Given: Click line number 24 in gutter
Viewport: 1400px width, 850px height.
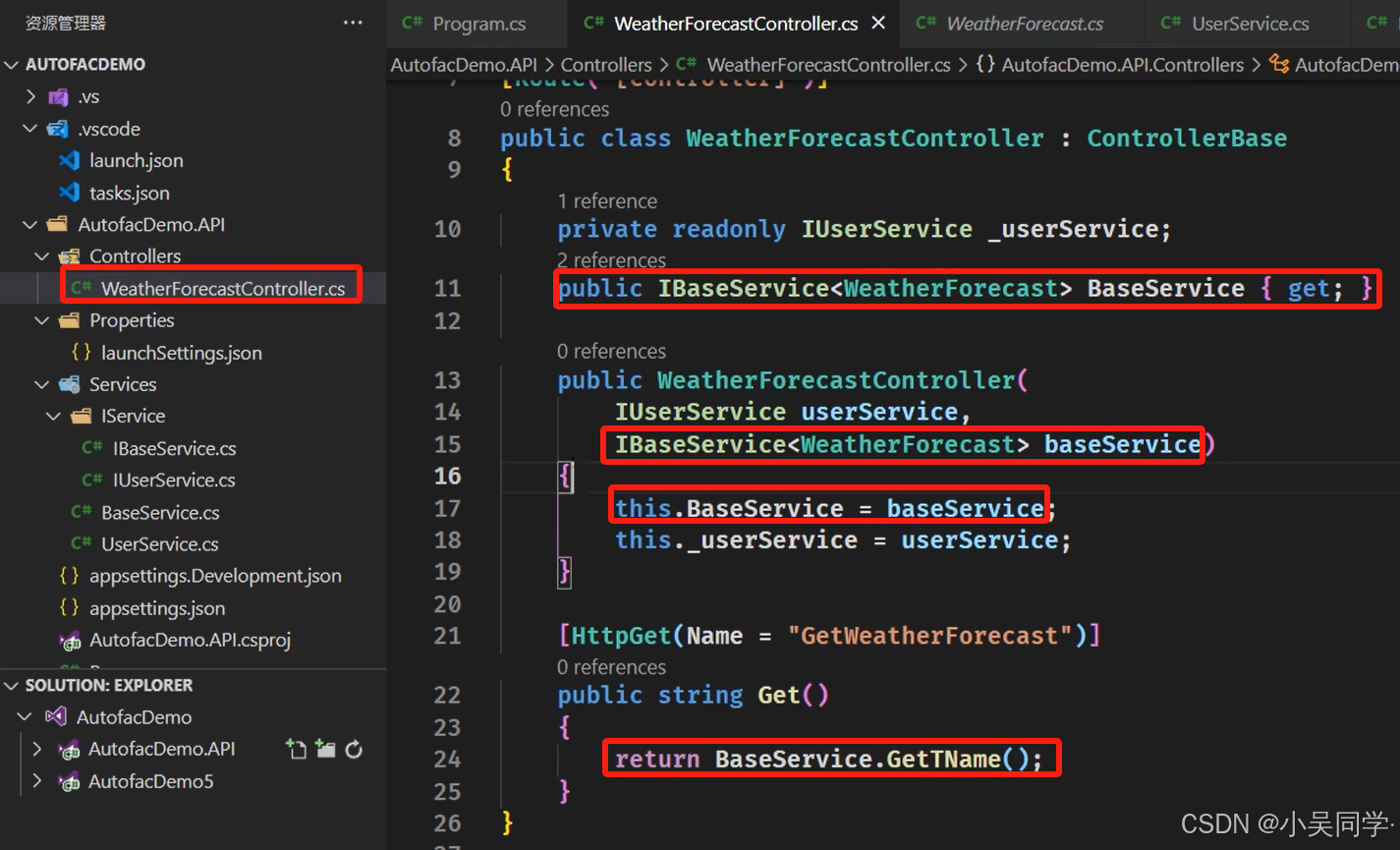Looking at the screenshot, I should 447,760.
